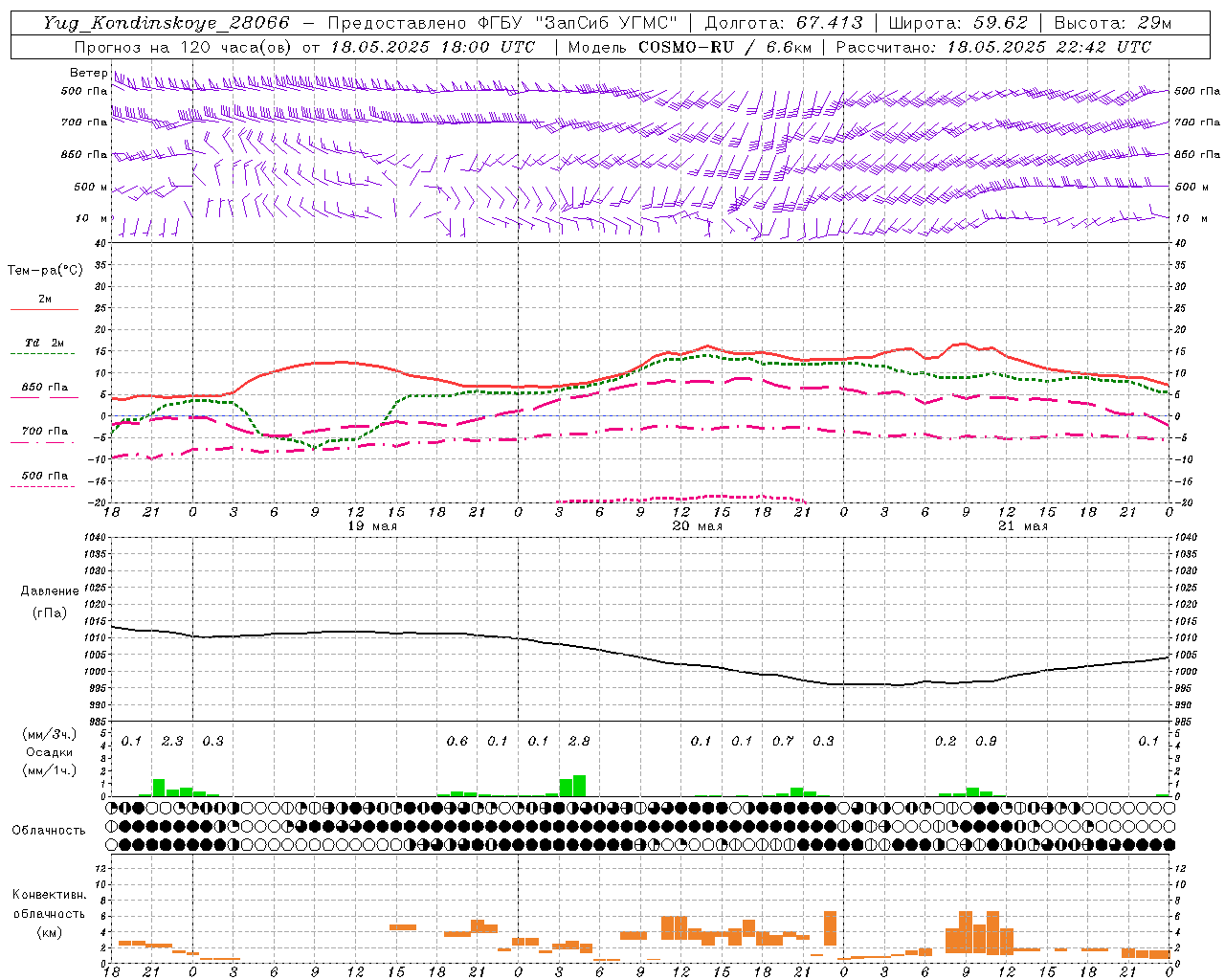Click the Облачность cloudiness label
Image resolution: width=1225 pixels, height=980 pixels.
[49, 831]
